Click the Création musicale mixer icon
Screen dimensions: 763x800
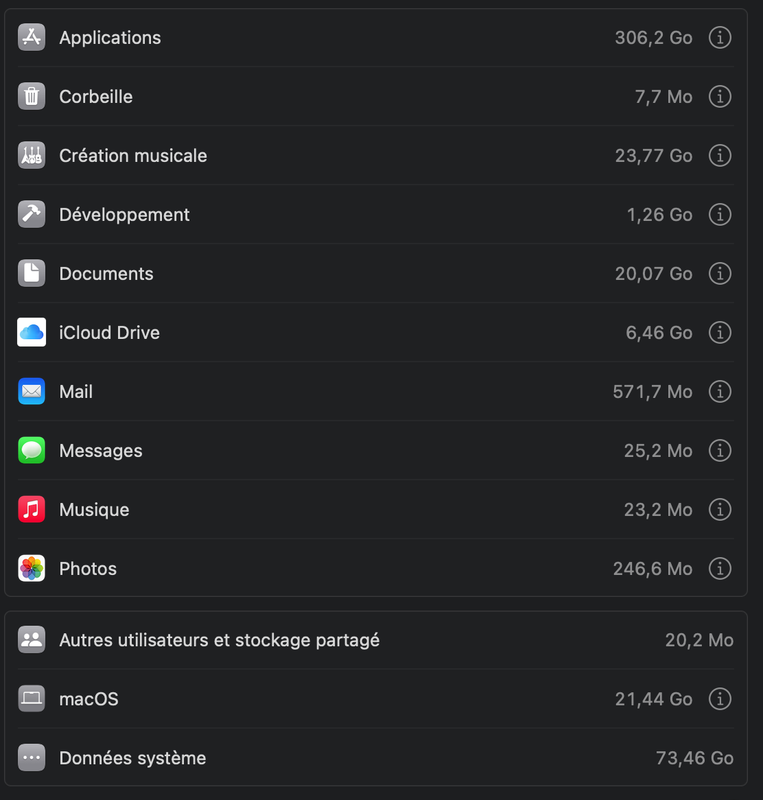tap(32, 156)
